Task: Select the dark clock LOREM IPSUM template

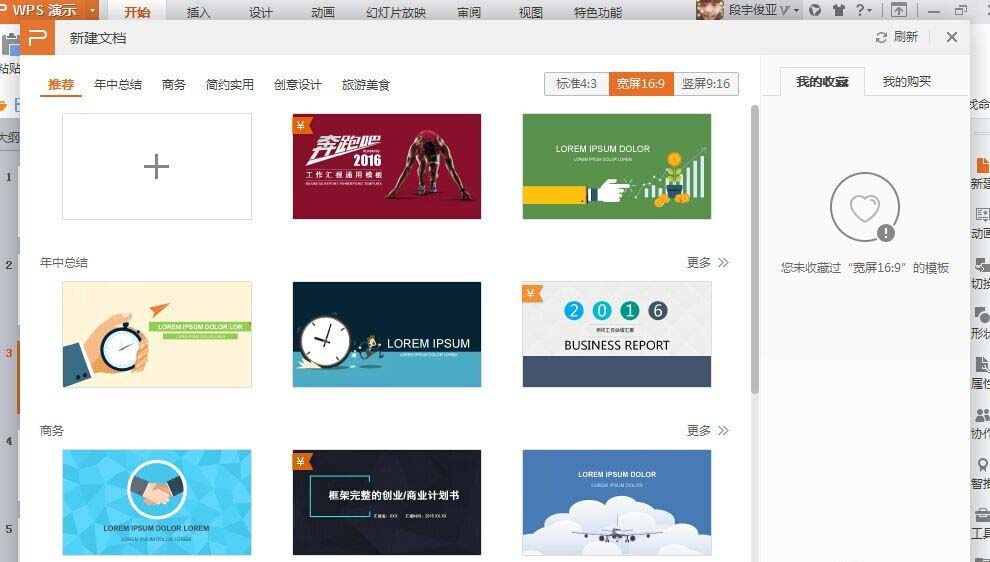Action: 387,335
